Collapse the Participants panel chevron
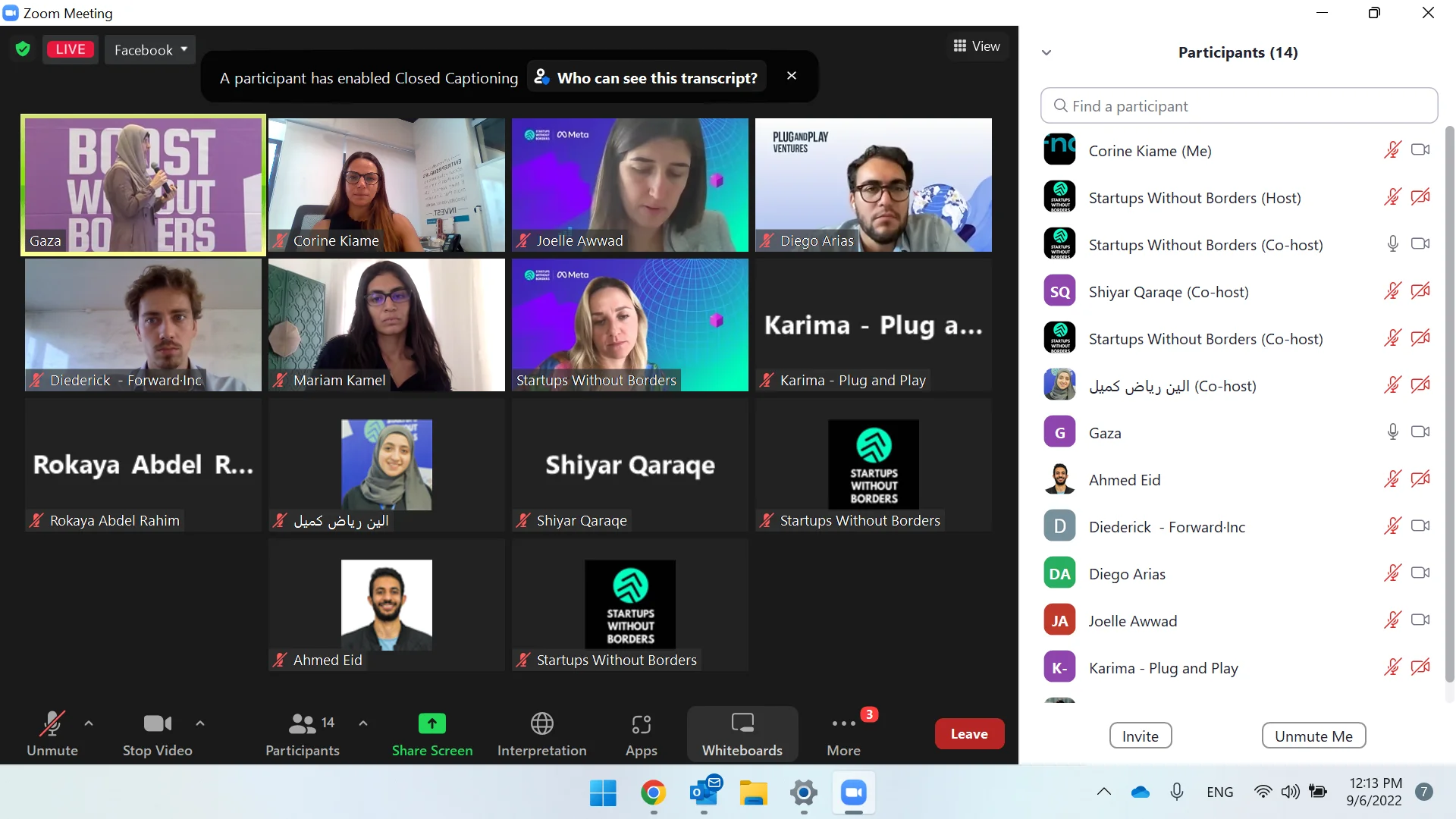The image size is (1456, 819). 1046,52
